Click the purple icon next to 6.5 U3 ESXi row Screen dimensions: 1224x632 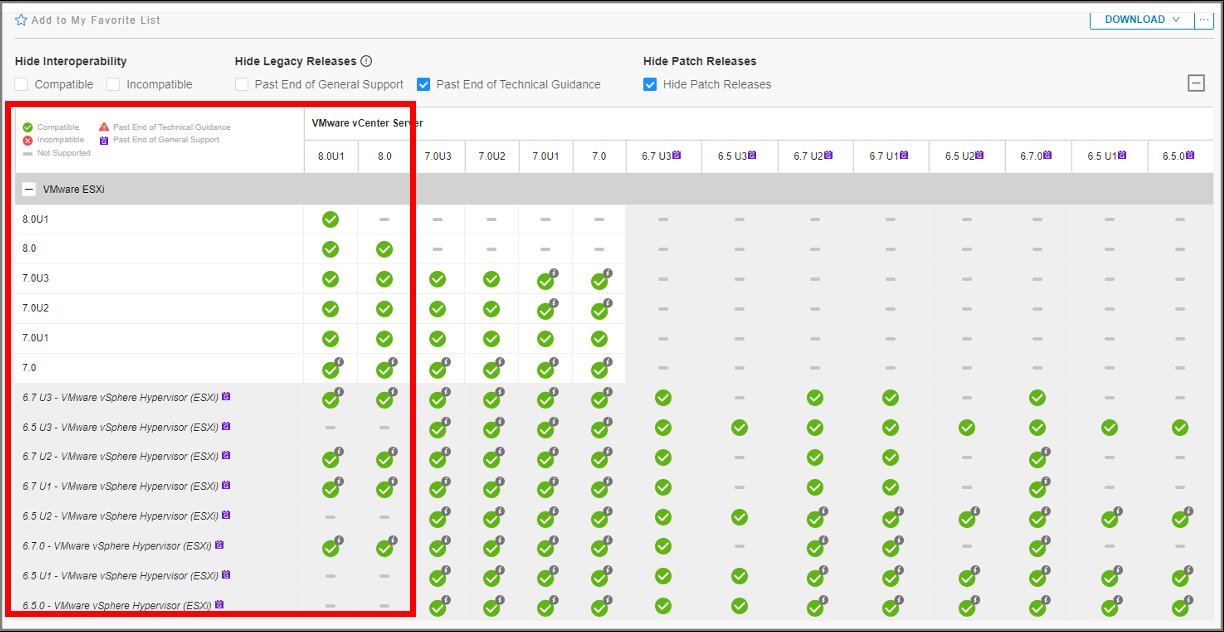226,426
